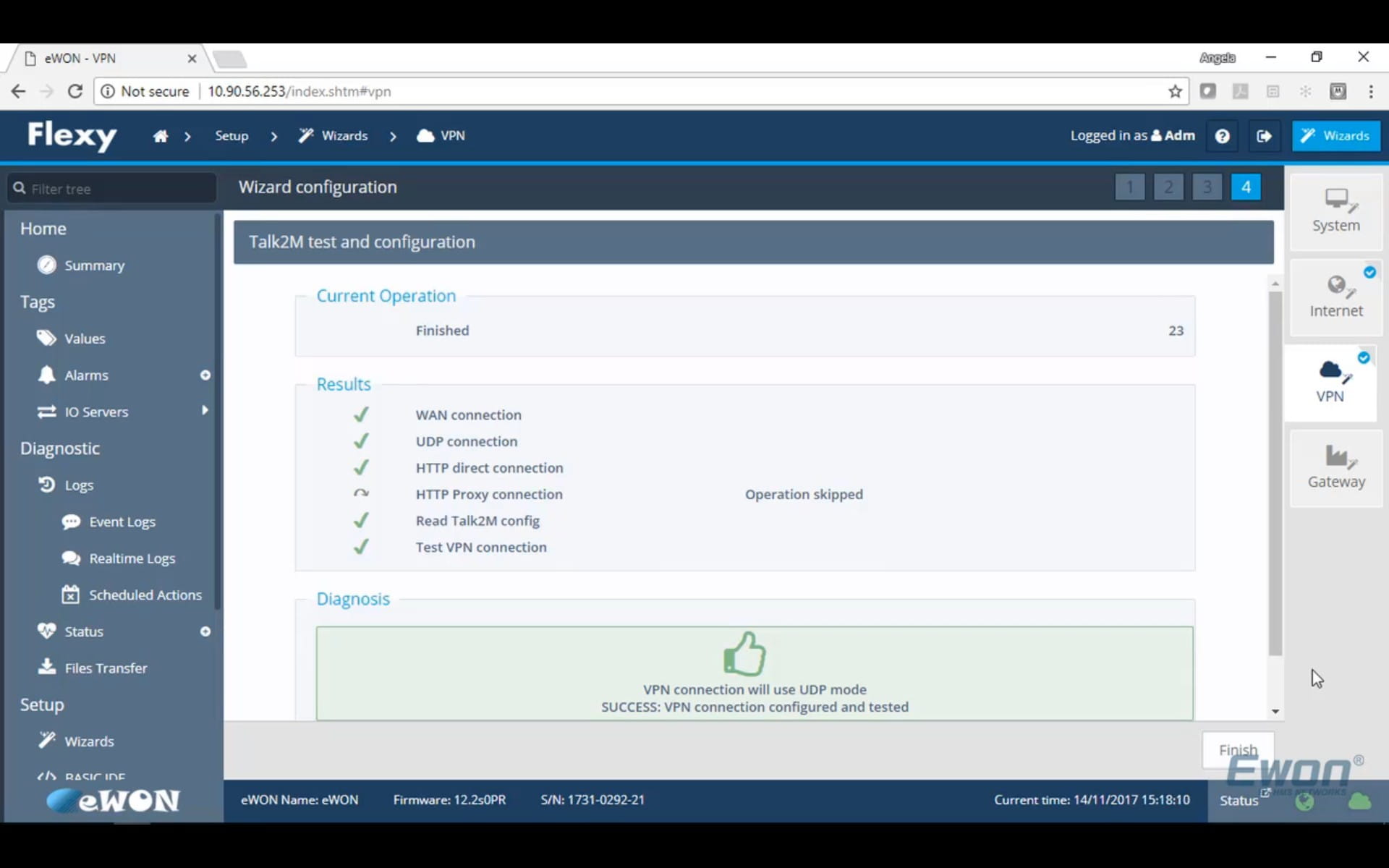The height and width of the screenshot is (868, 1389).
Task: Click the Not secure site info
Action: pos(145,91)
